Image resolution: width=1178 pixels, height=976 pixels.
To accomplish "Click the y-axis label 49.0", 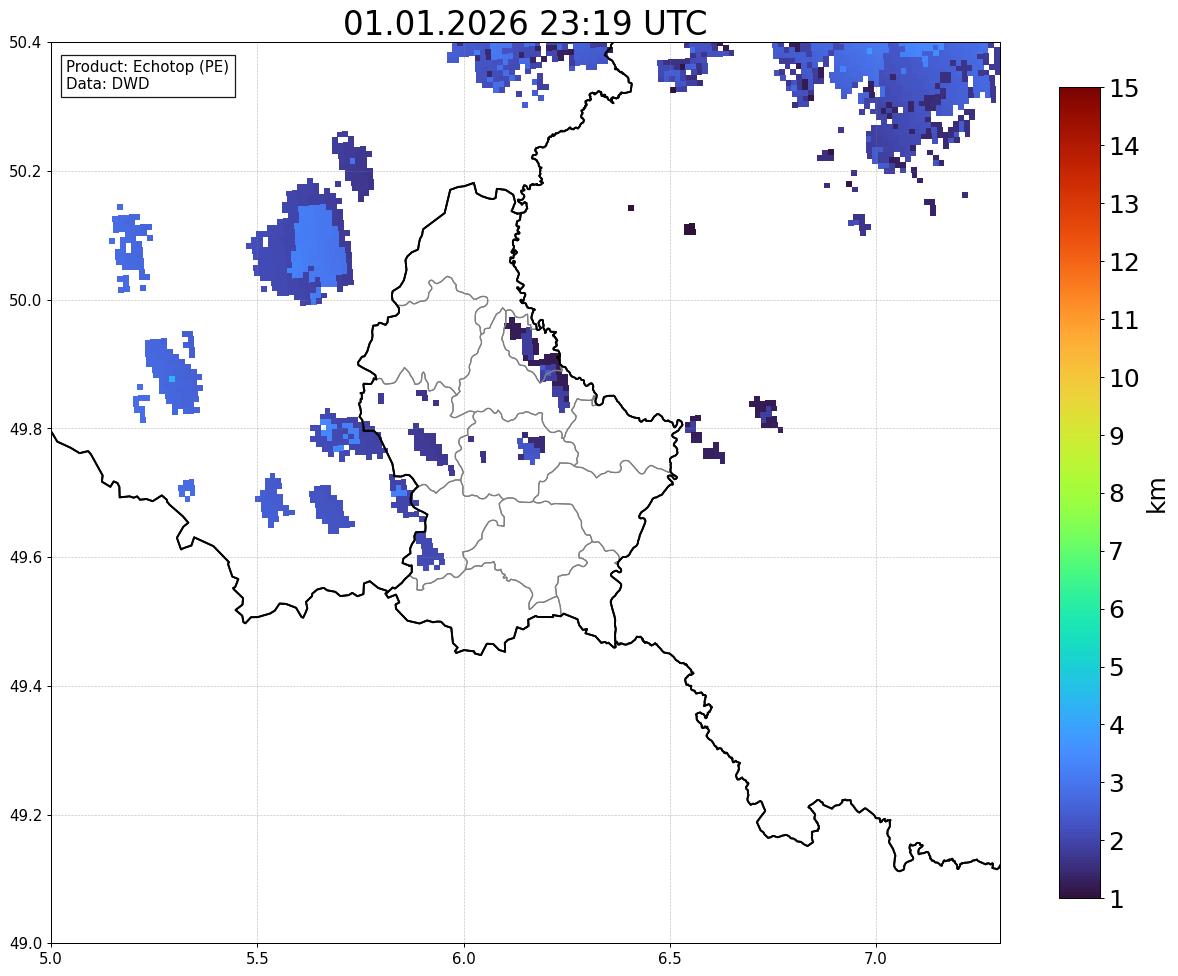I will point(25,944).
